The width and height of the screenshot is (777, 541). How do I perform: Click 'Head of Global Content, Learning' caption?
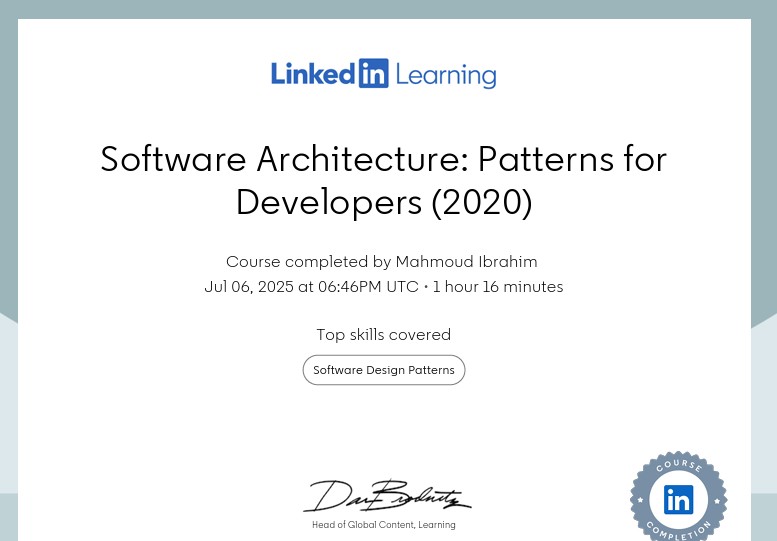point(384,525)
